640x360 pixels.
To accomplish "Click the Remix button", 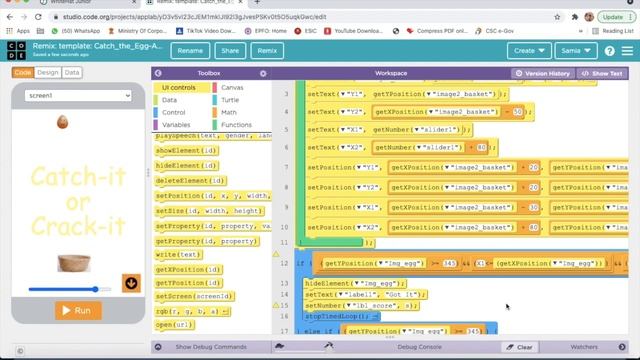I will [x=267, y=51].
